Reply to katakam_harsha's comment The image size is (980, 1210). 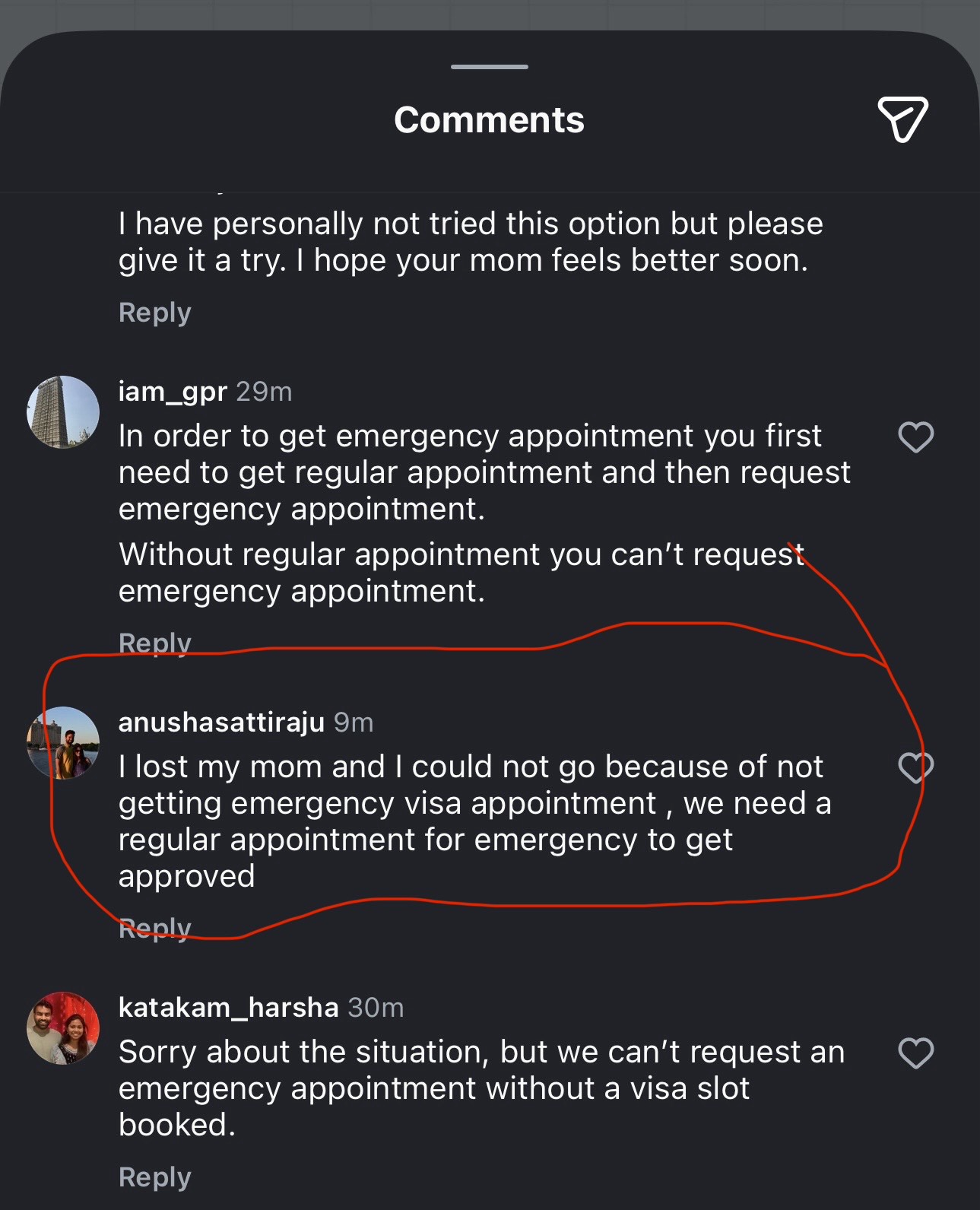pyautogui.click(x=154, y=1177)
